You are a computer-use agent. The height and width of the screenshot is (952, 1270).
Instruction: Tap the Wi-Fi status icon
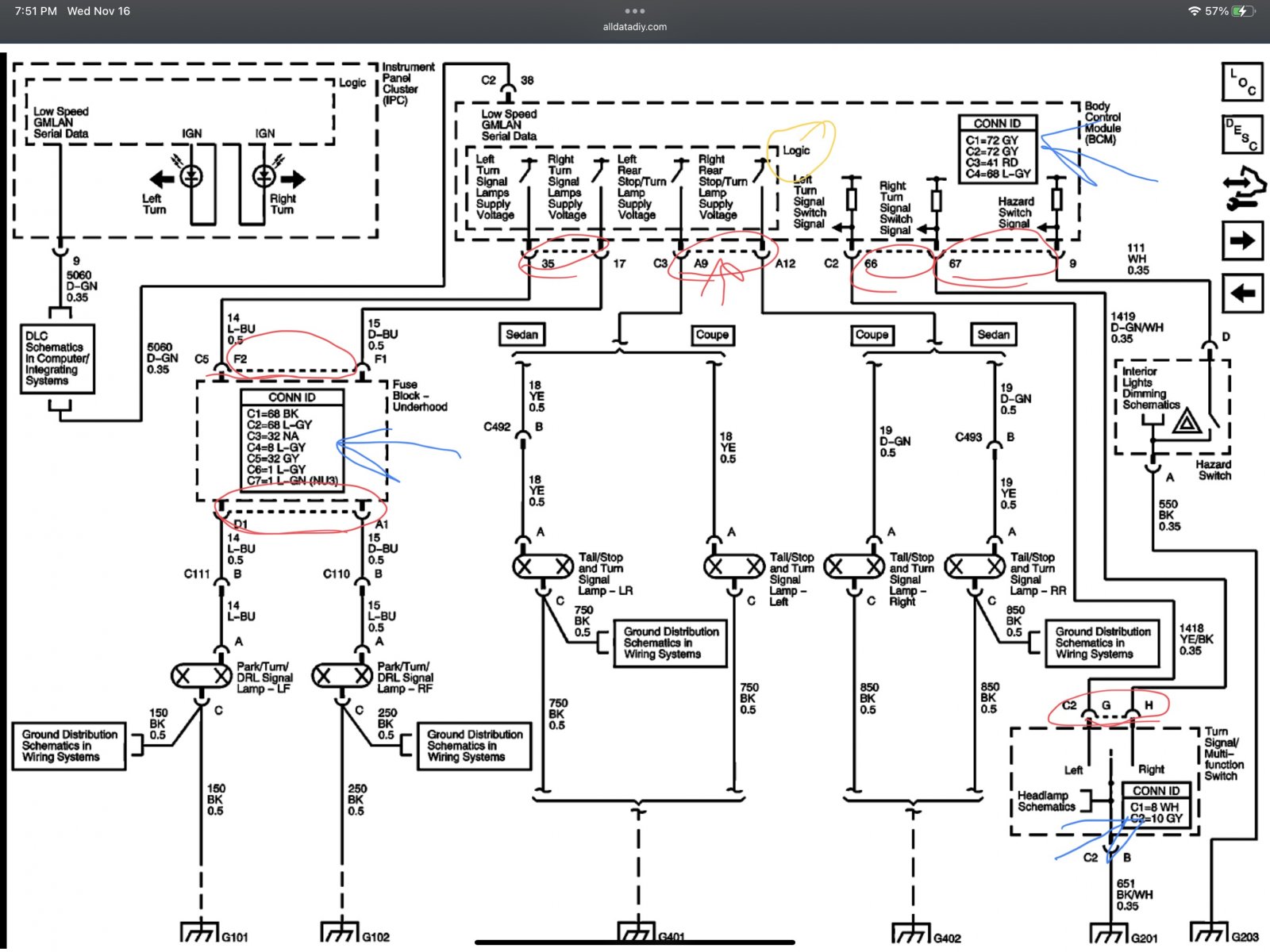click(x=1194, y=11)
